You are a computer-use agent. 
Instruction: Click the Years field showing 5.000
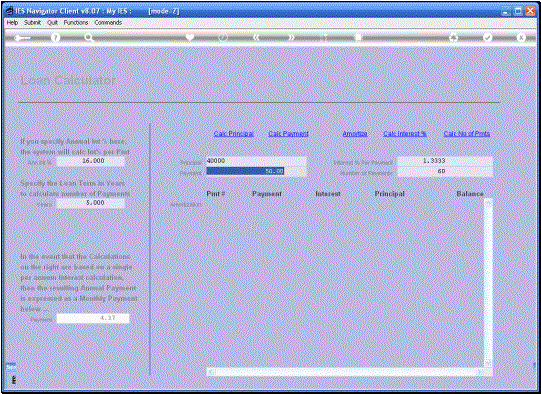90,203
